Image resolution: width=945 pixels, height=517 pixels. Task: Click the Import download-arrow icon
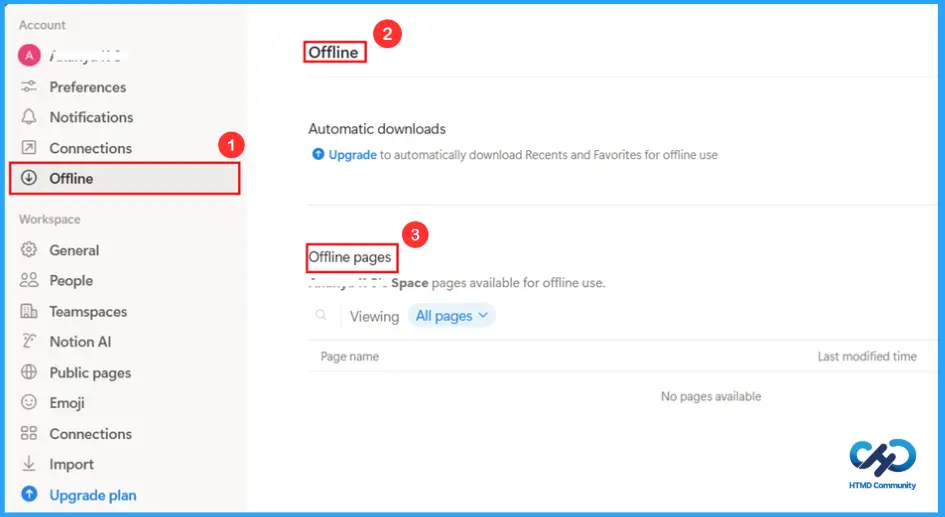[28, 463]
